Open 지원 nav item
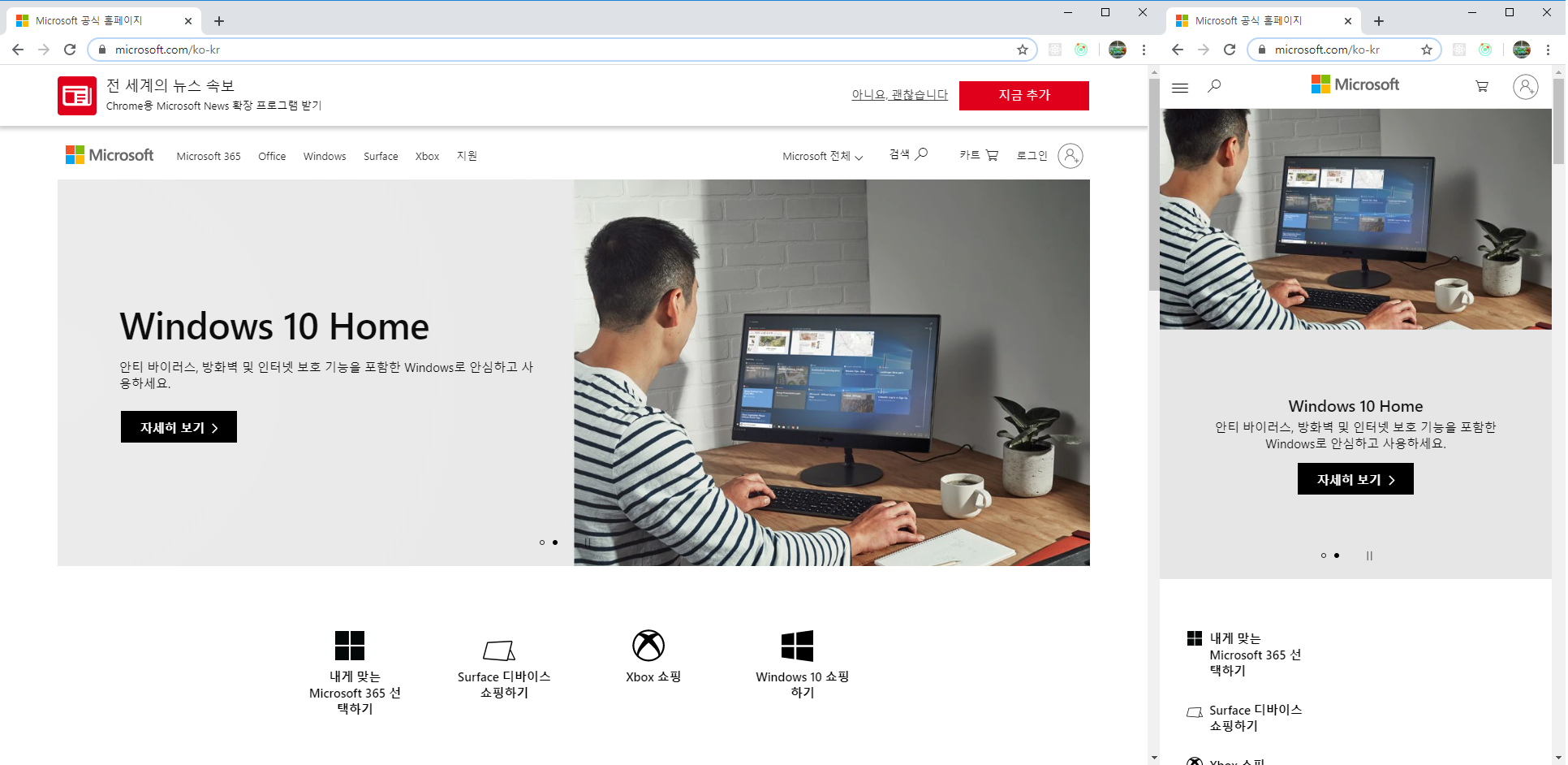The image size is (1568, 765). pyautogui.click(x=467, y=155)
